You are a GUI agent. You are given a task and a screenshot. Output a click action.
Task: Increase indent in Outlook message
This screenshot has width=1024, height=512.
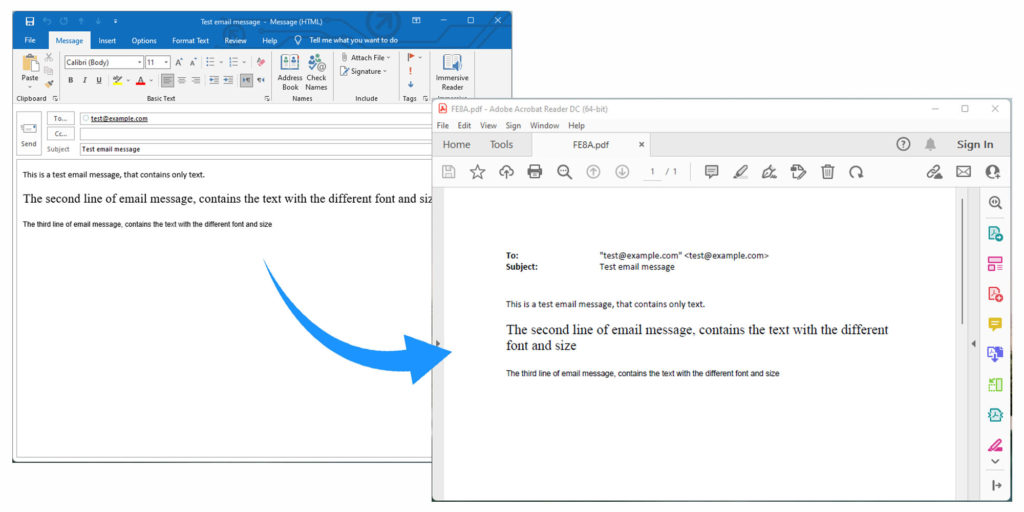tap(228, 80)
